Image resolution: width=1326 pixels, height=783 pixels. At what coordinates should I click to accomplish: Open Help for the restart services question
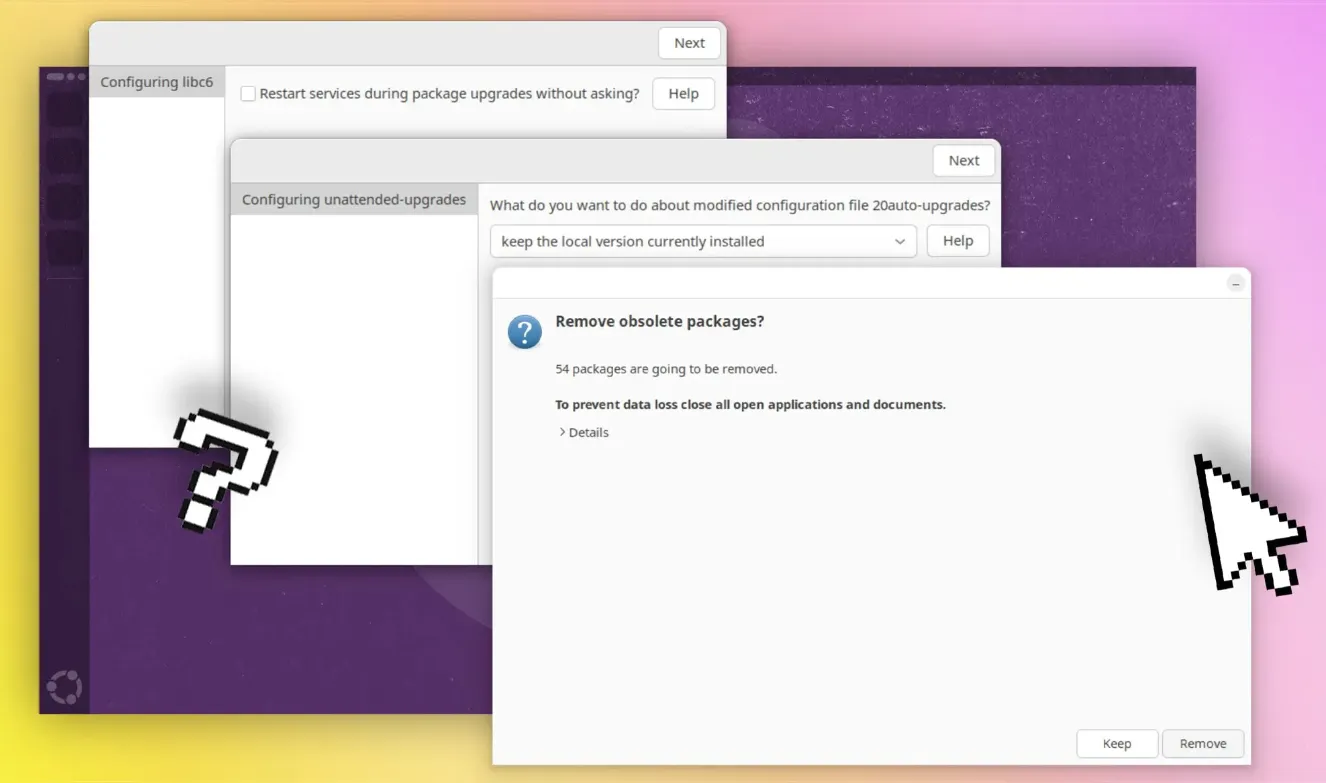(x=683, y=93)
